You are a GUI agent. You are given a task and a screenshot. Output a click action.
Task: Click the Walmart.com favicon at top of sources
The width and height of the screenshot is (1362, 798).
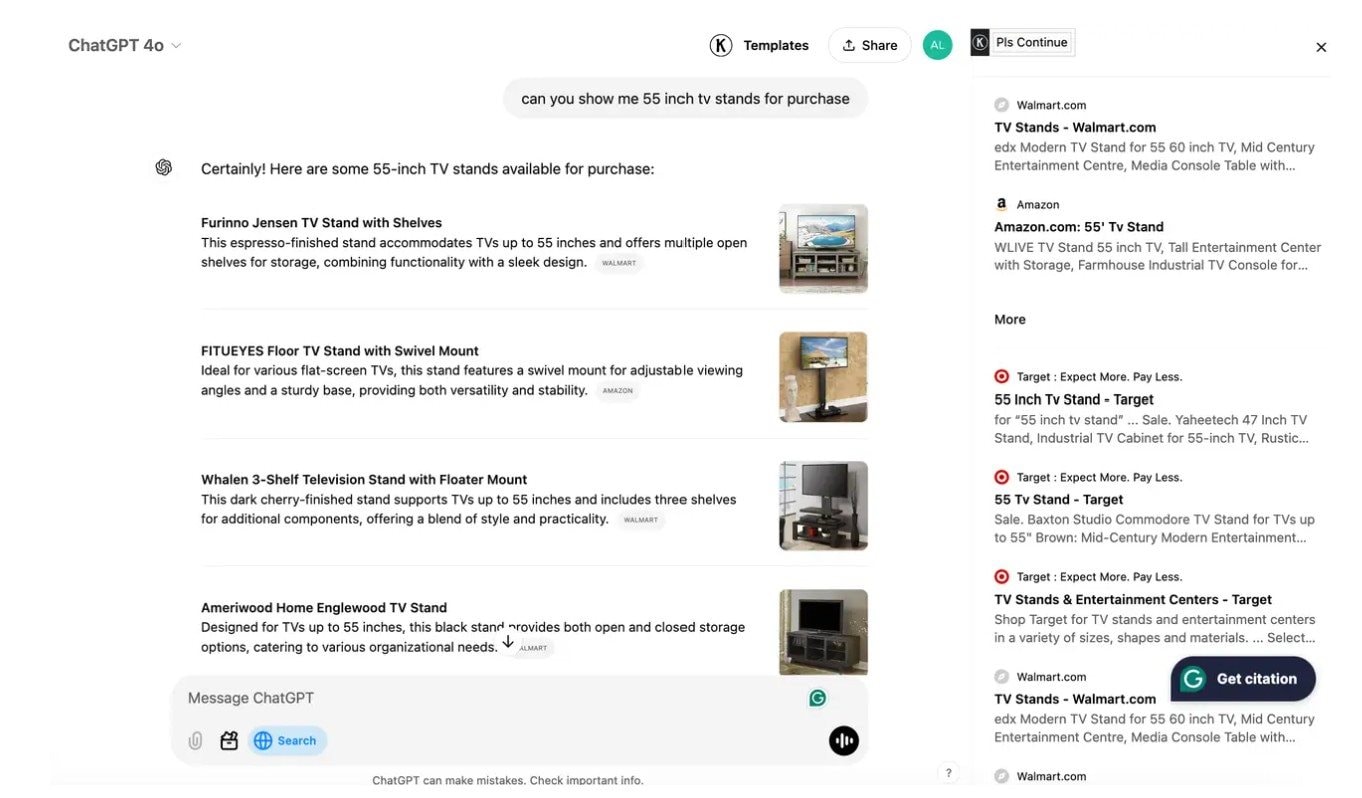point(1001,105)
